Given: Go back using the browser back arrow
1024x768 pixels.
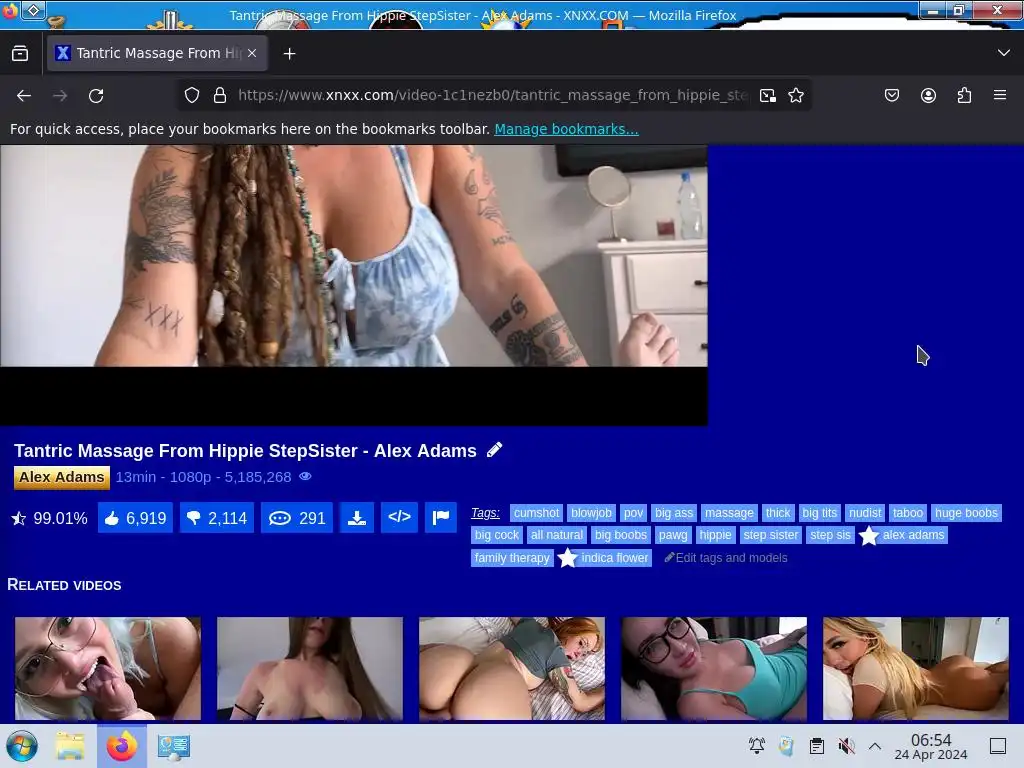Looking at the screenshot, I should (x=24, y=95).
